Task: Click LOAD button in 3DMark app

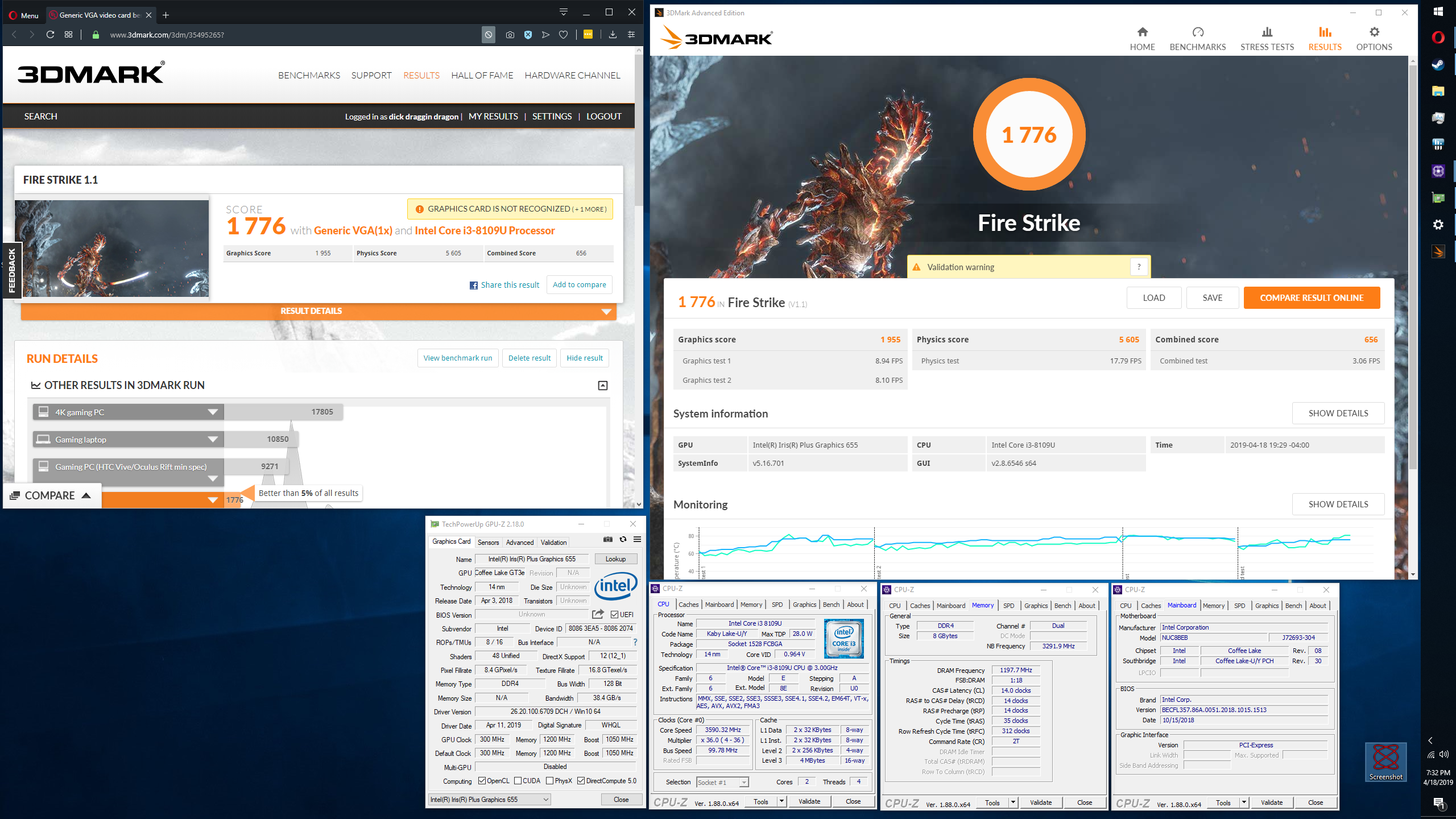Action: [1153, 298]
